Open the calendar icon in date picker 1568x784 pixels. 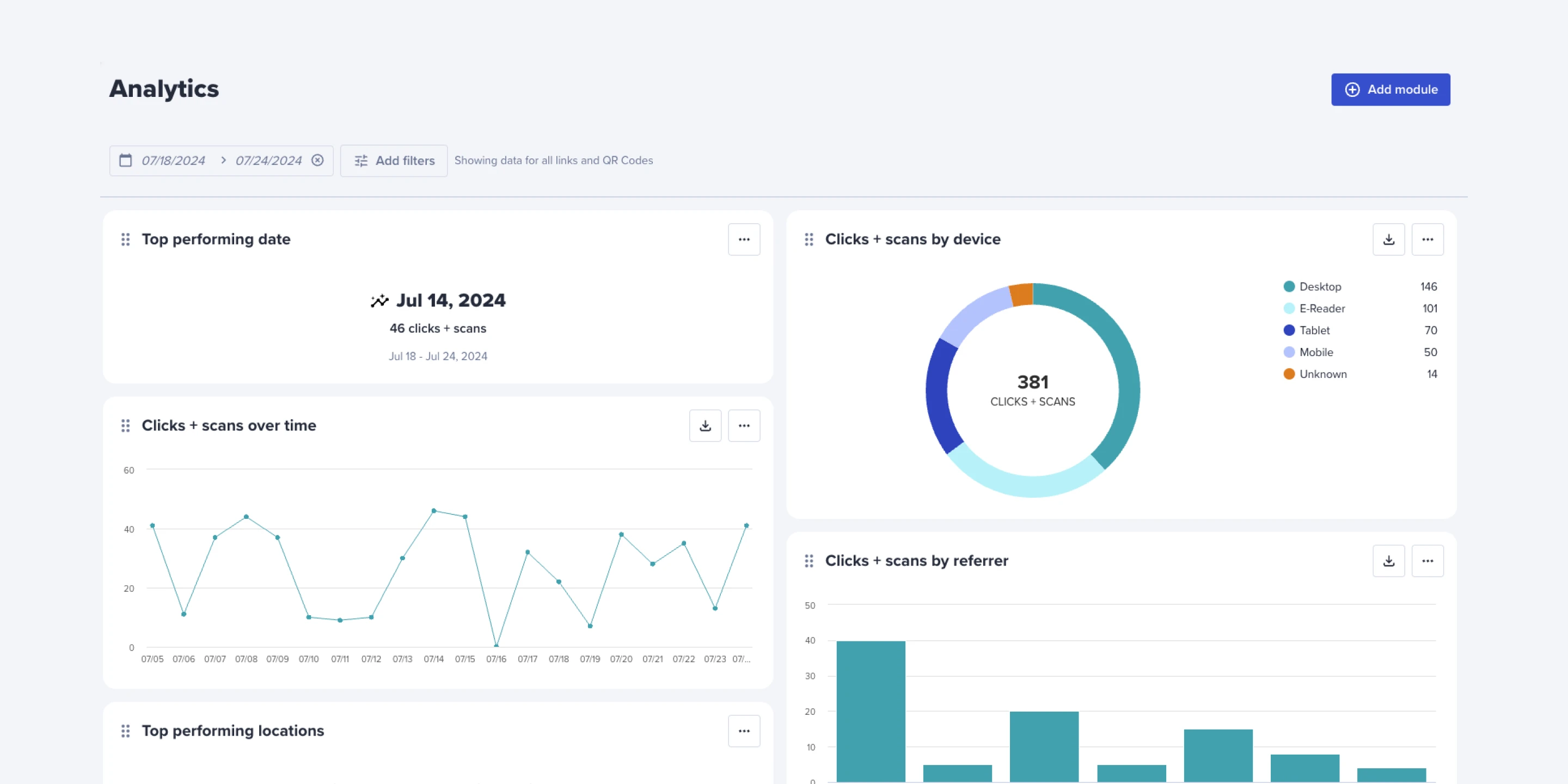pos(125,160)
